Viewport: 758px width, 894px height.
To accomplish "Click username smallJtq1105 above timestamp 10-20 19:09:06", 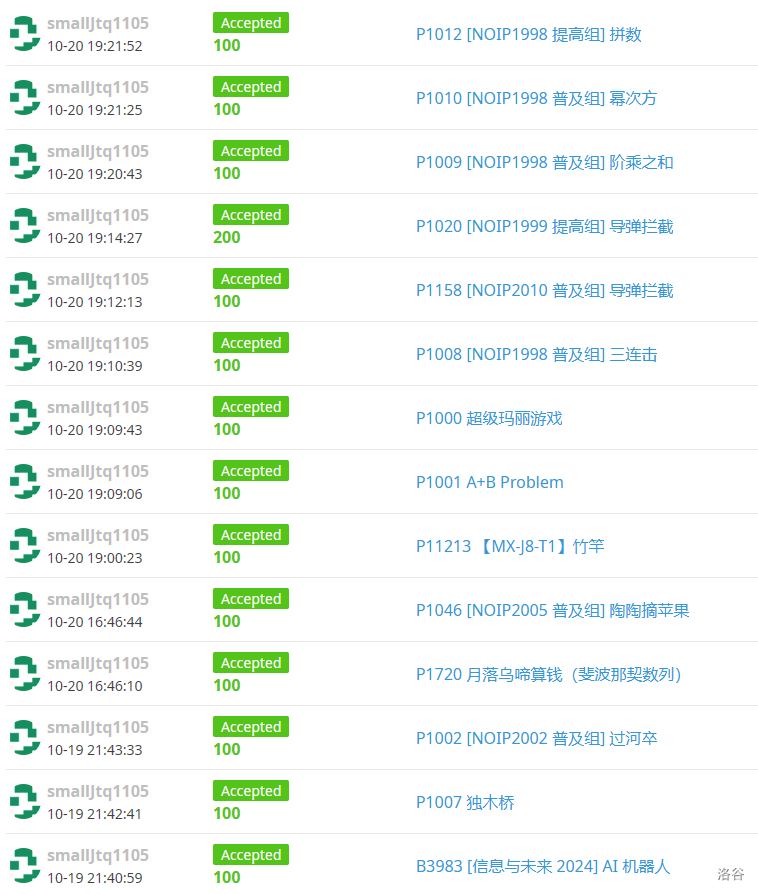I will 98,471.
